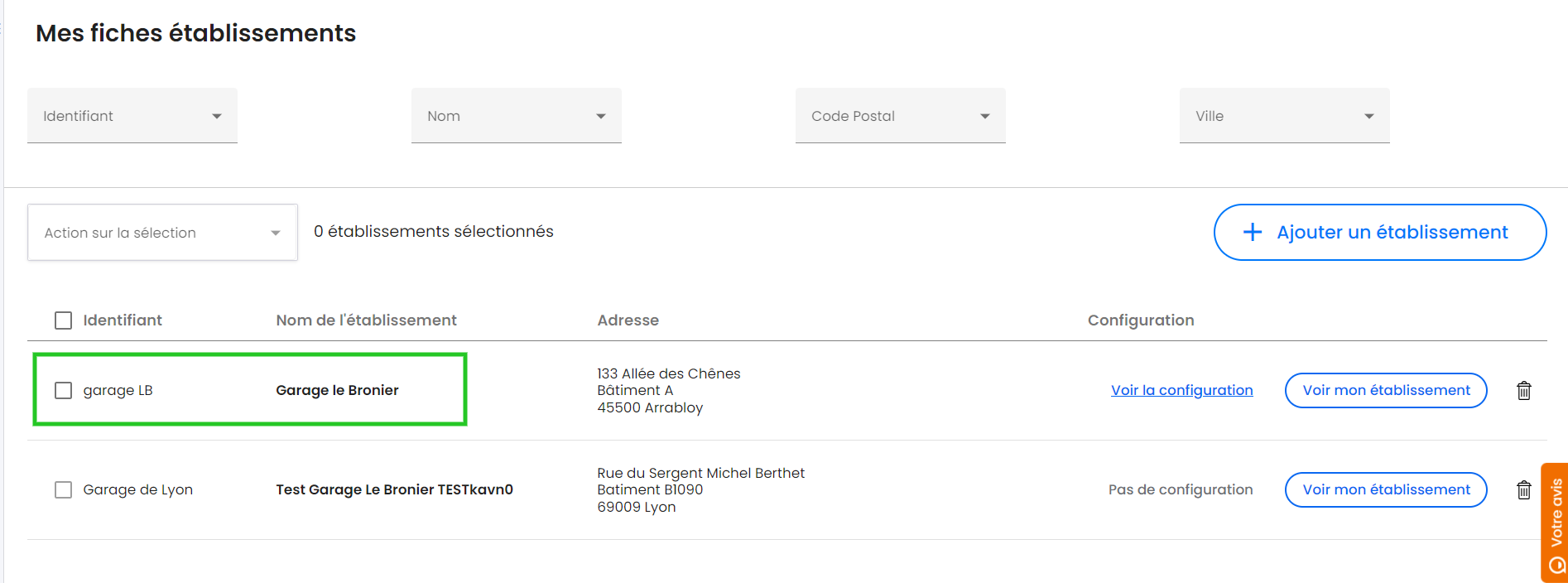Check the Garage de Lyon row checkbox

point(63,489)
